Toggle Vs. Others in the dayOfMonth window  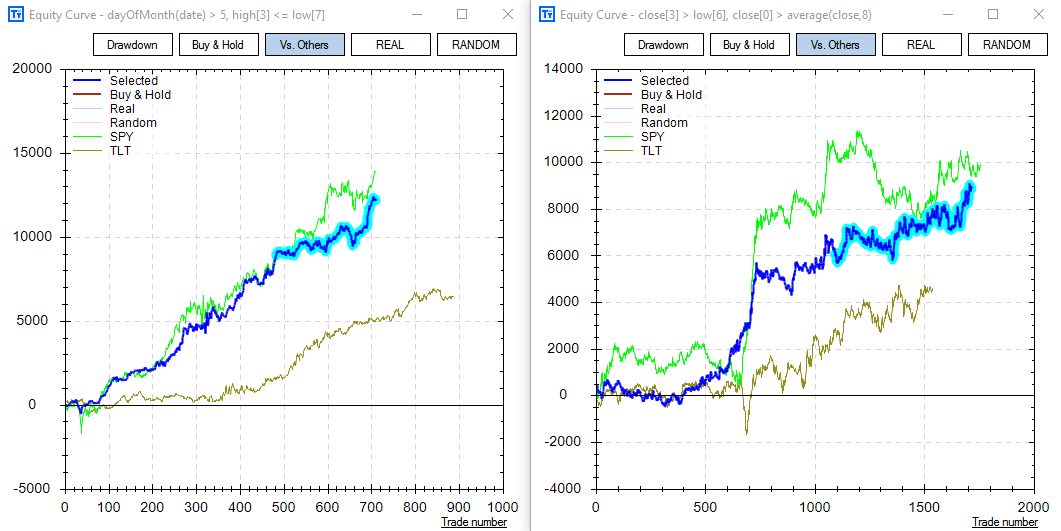(305, 45)
